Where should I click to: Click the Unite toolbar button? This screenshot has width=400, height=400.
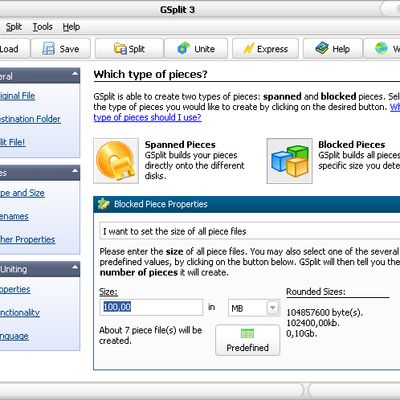point(196,49)
